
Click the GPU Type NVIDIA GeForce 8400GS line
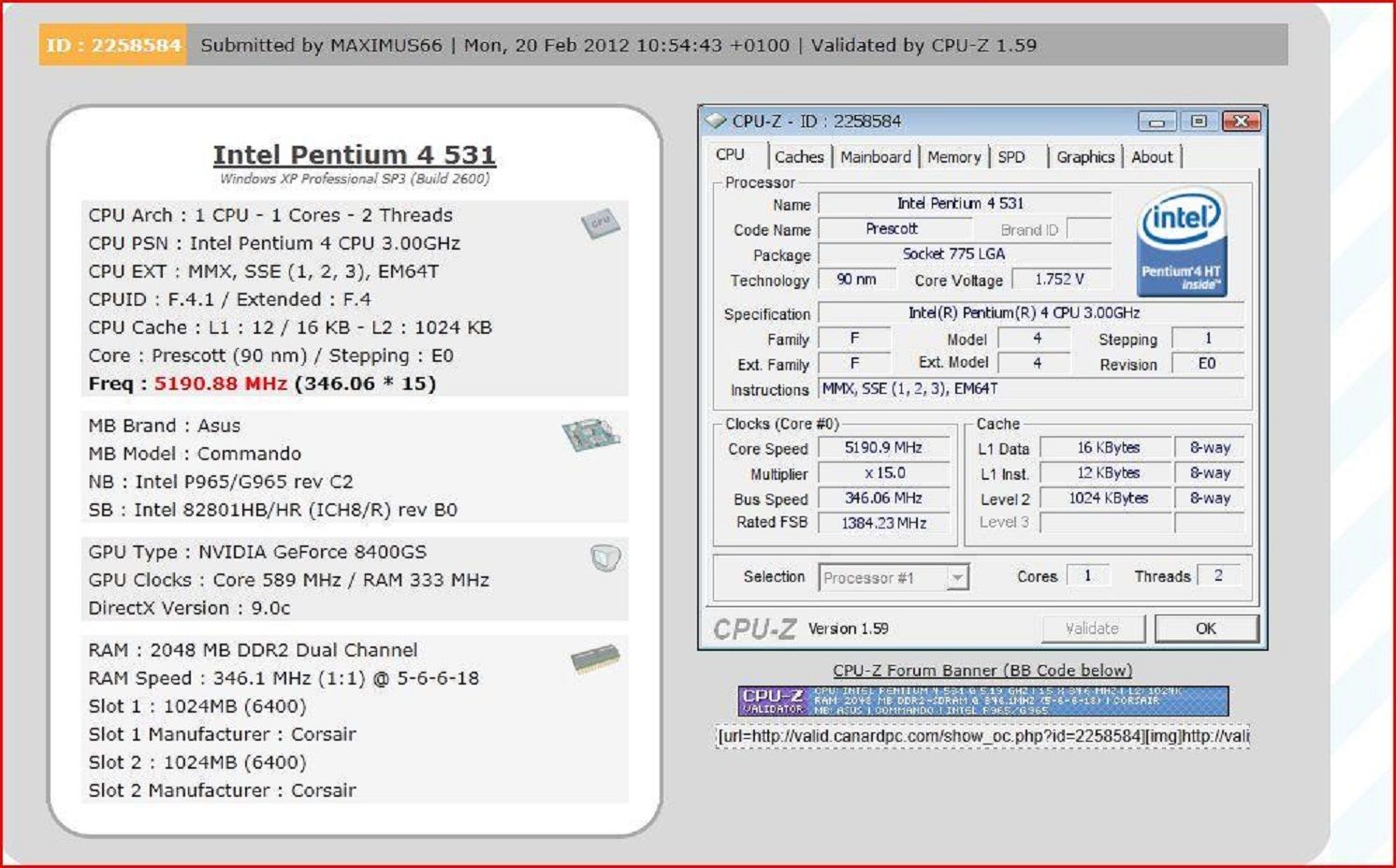pyautogui.click(x=257, y=552)
